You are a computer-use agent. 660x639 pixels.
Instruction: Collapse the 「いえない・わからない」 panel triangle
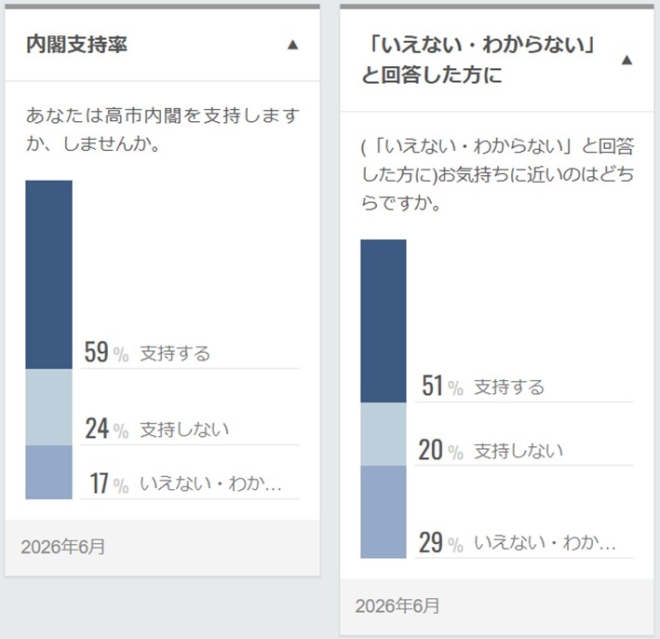click(x=627, y=60)
